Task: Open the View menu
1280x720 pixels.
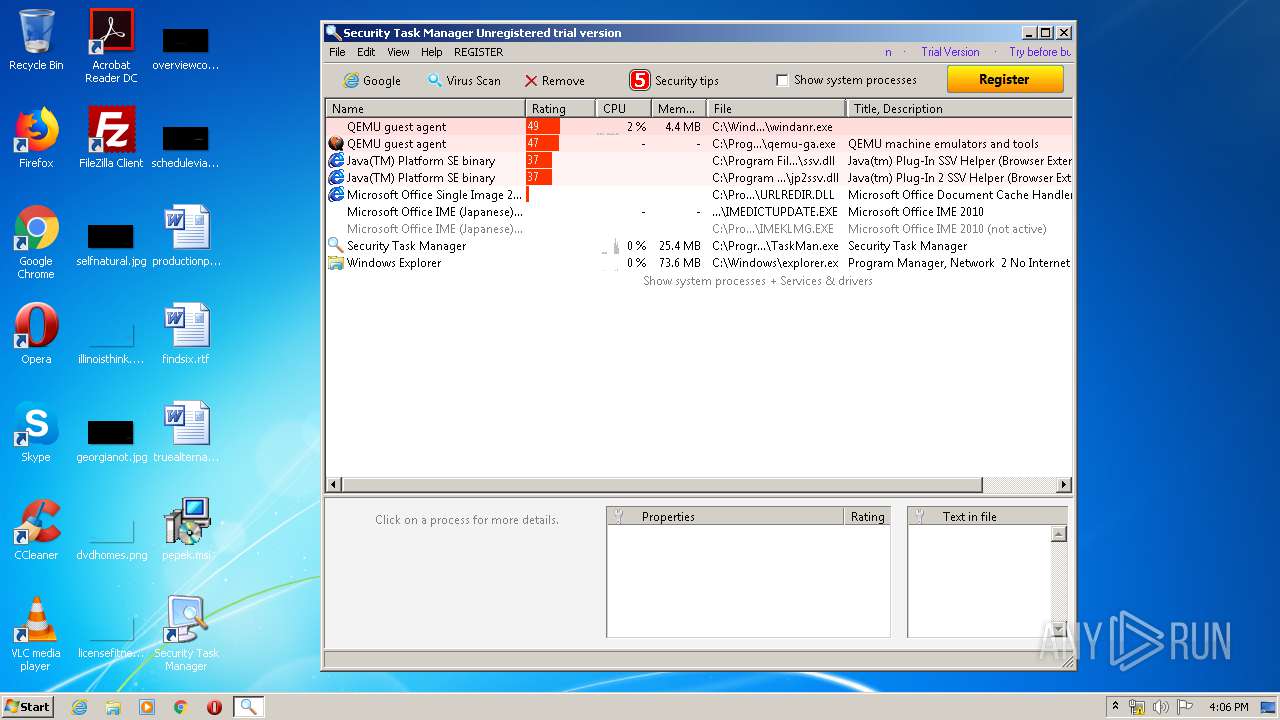Action: pyautogui.click(x=398, y=52)
